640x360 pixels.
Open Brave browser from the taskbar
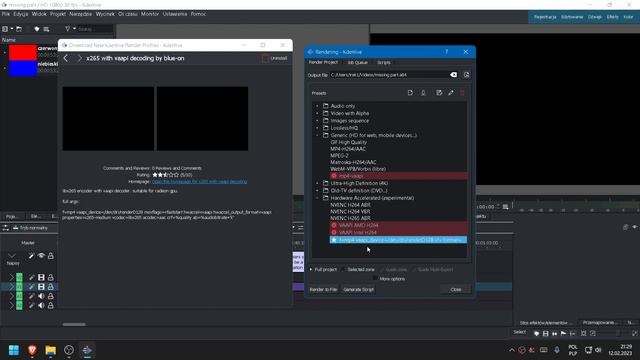pyautogui.click(x=32, y=350)
